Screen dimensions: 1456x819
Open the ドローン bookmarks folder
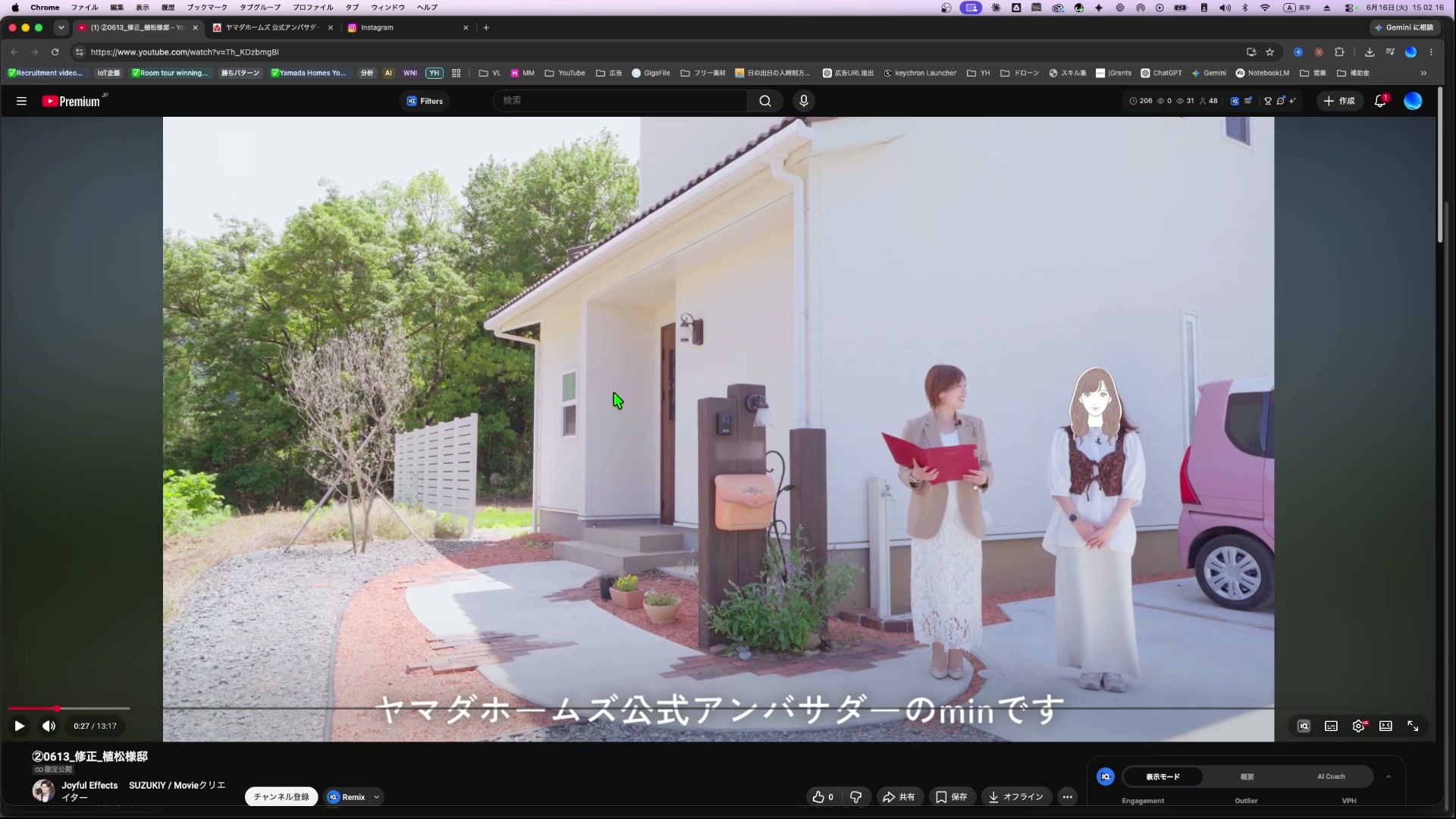click(1019, 73)
